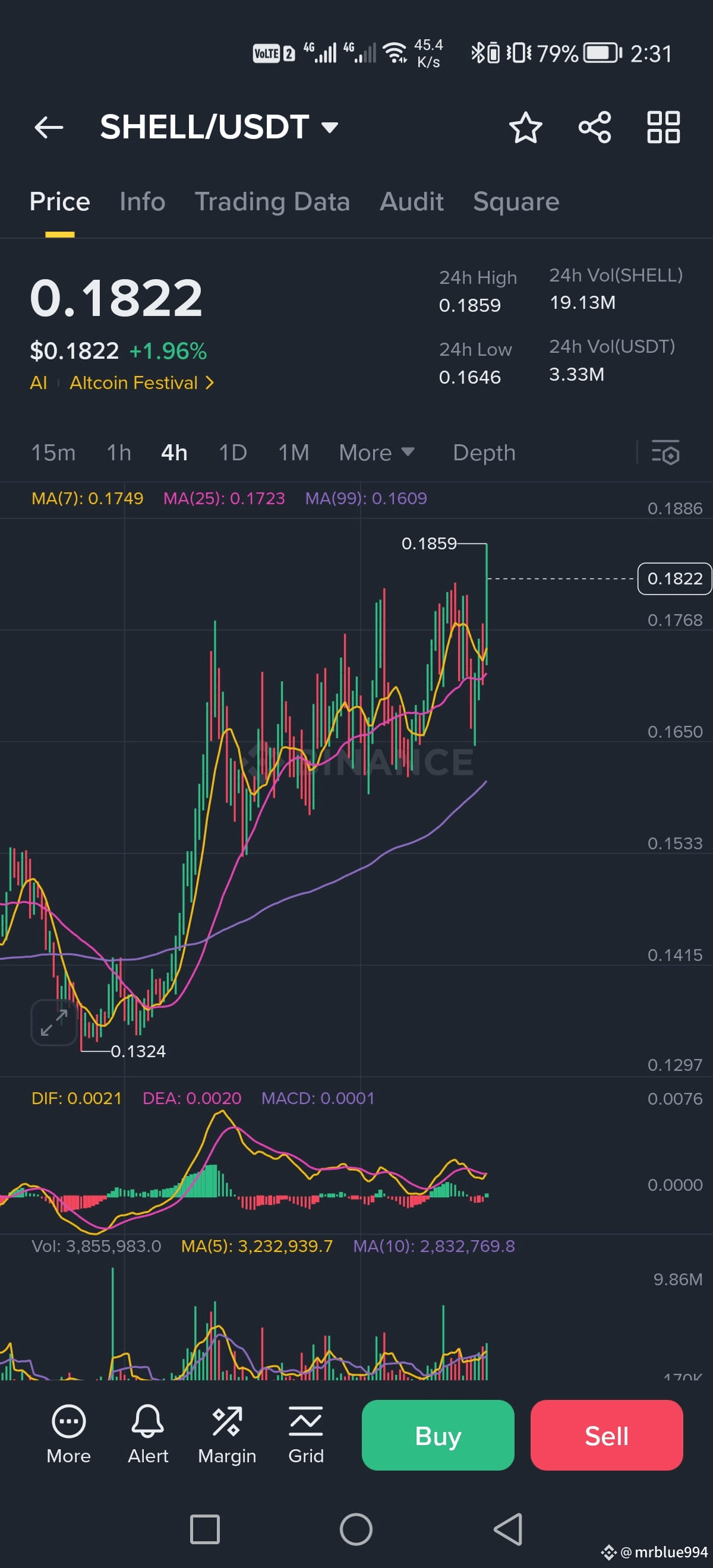Switch to the Info tab
The image size is (713, 1568).
point(143,201)
